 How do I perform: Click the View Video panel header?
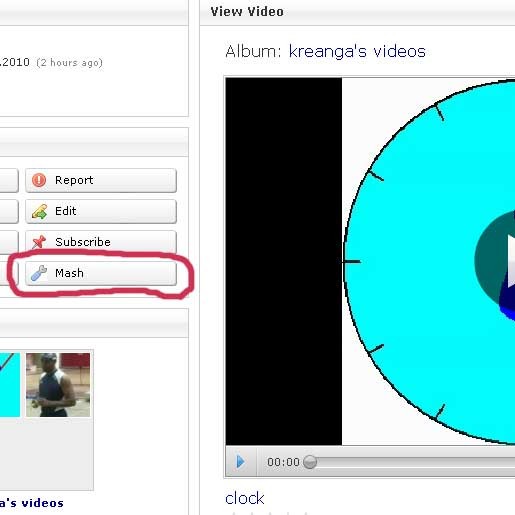[x=357, y=12]
